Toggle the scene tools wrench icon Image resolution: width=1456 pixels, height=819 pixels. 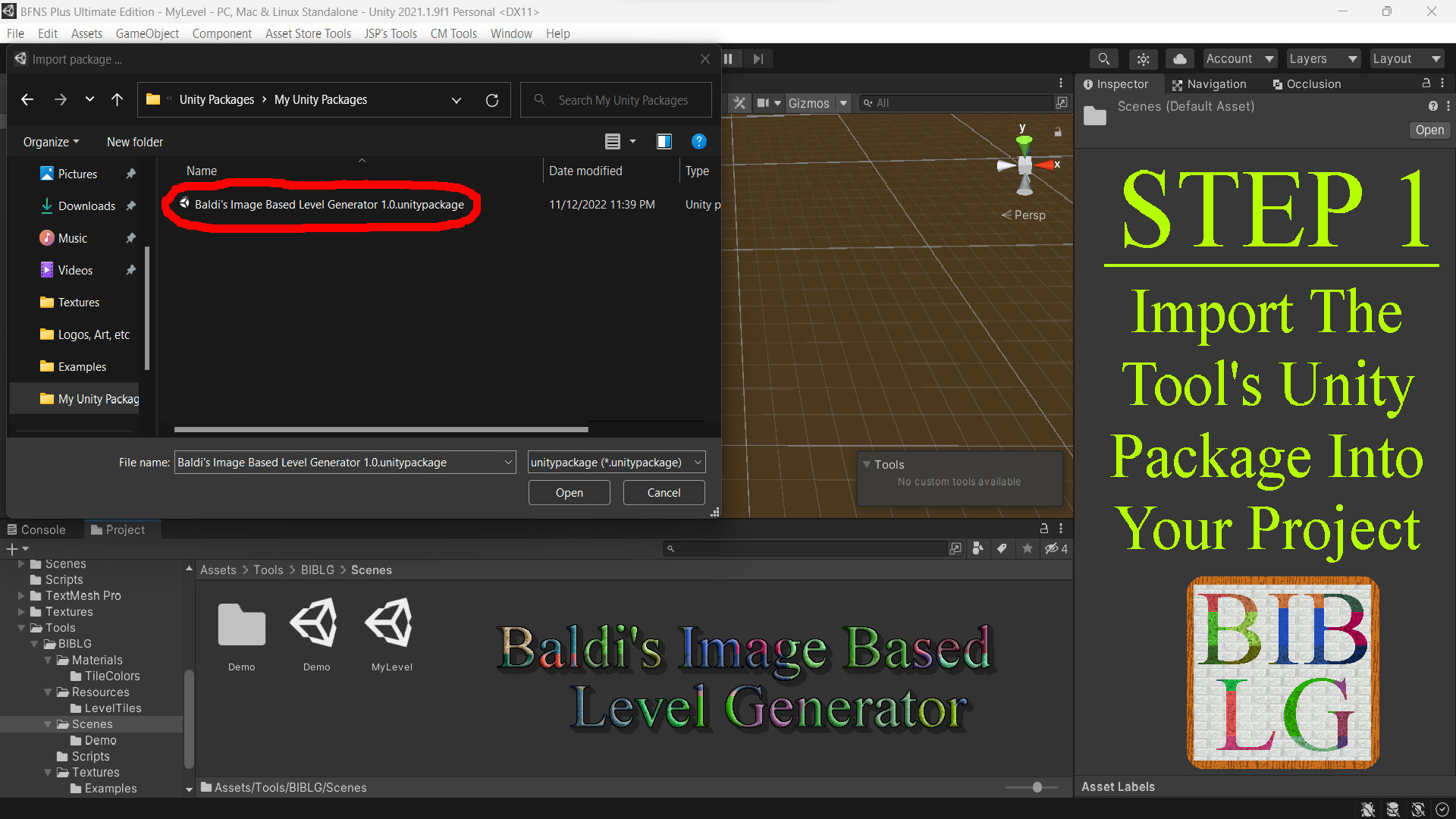click(x=739, y=102)
